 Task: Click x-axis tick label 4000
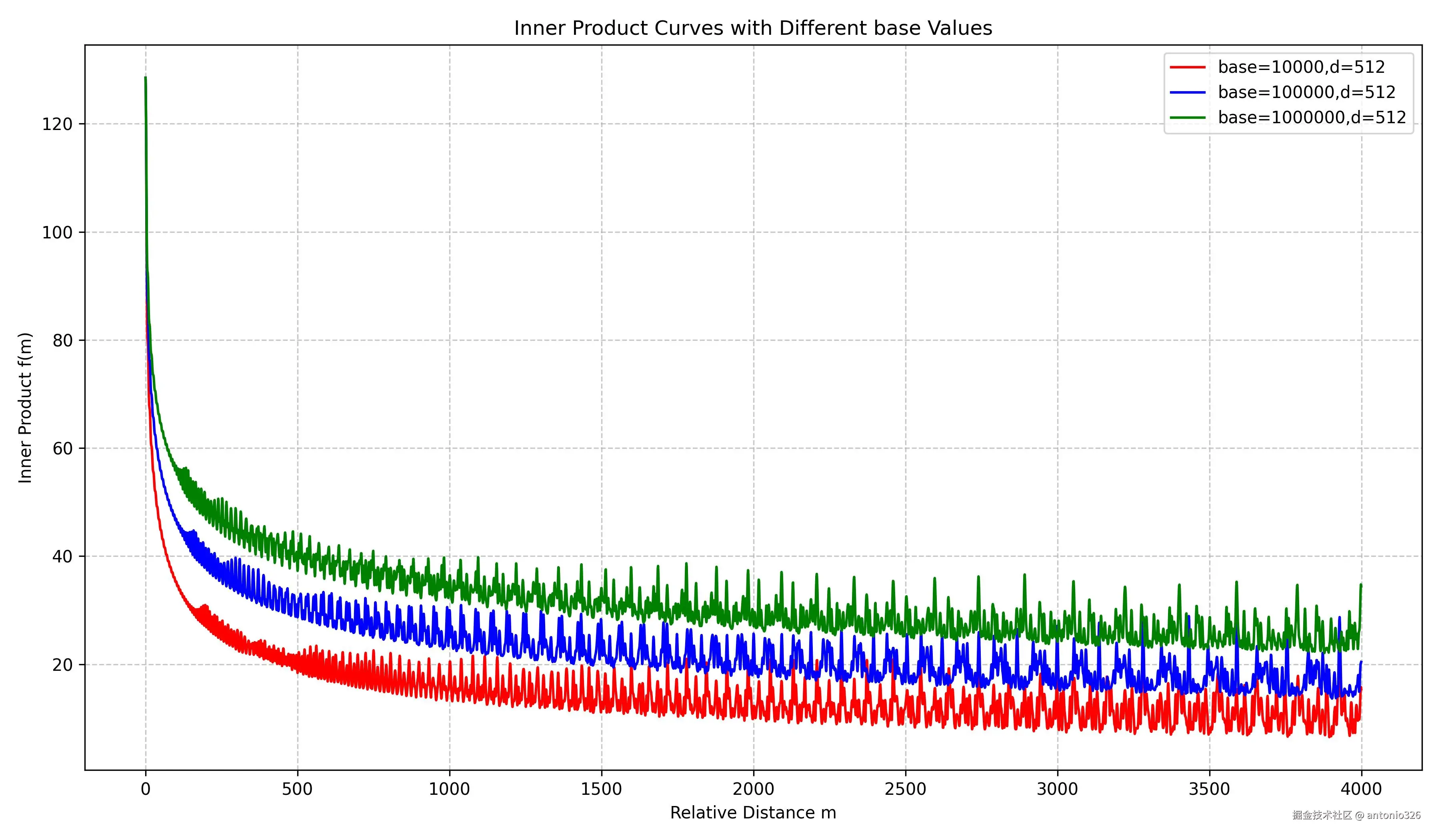(x=1361, y=789)
